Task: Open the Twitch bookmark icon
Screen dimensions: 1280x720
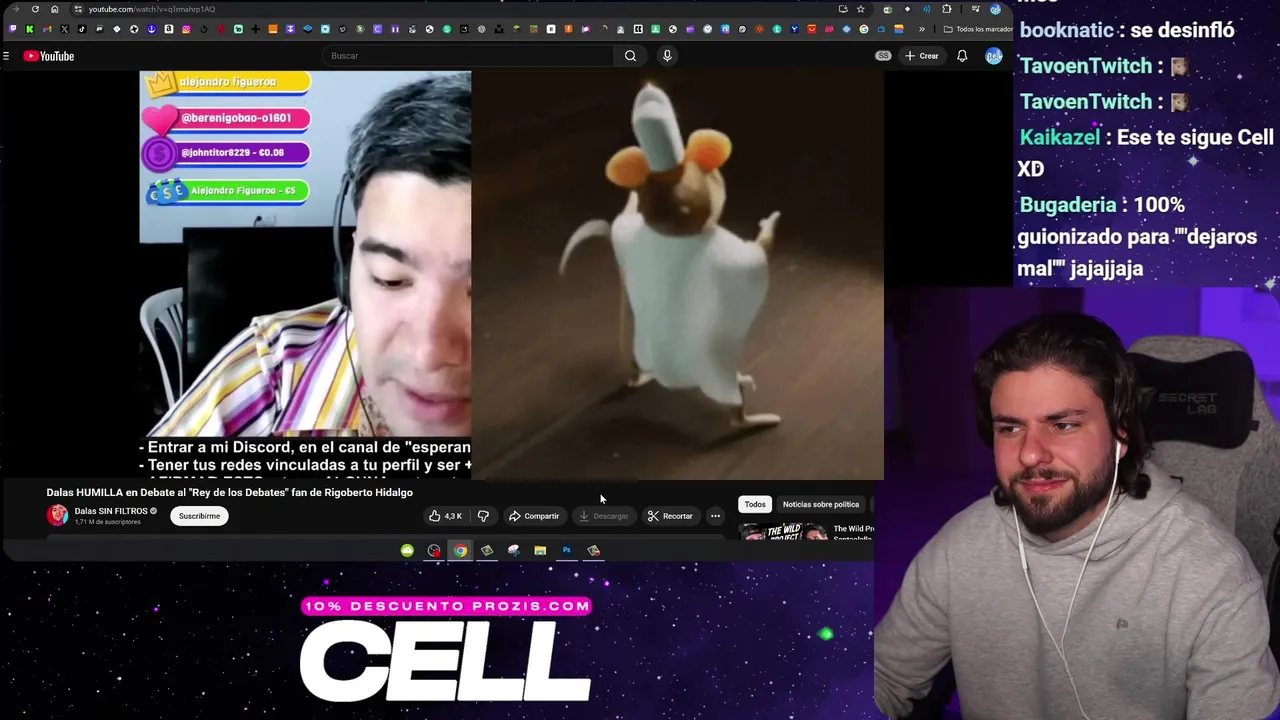Action: [13, 29]
